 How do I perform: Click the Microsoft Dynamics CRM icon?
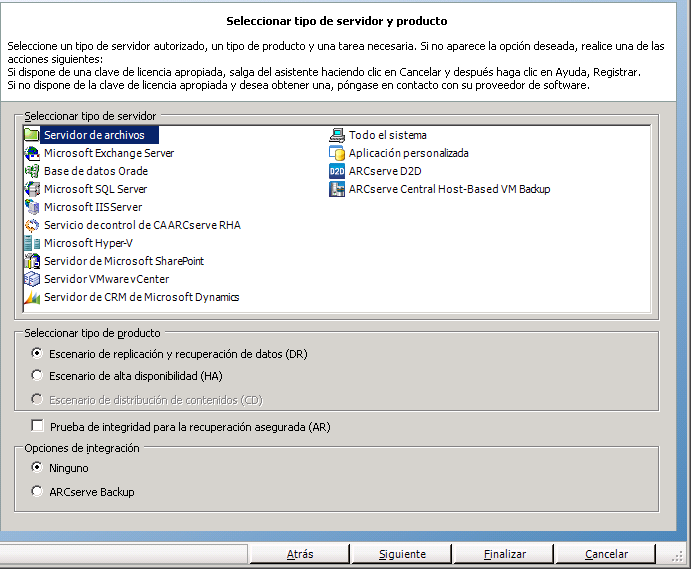[32, 298]
